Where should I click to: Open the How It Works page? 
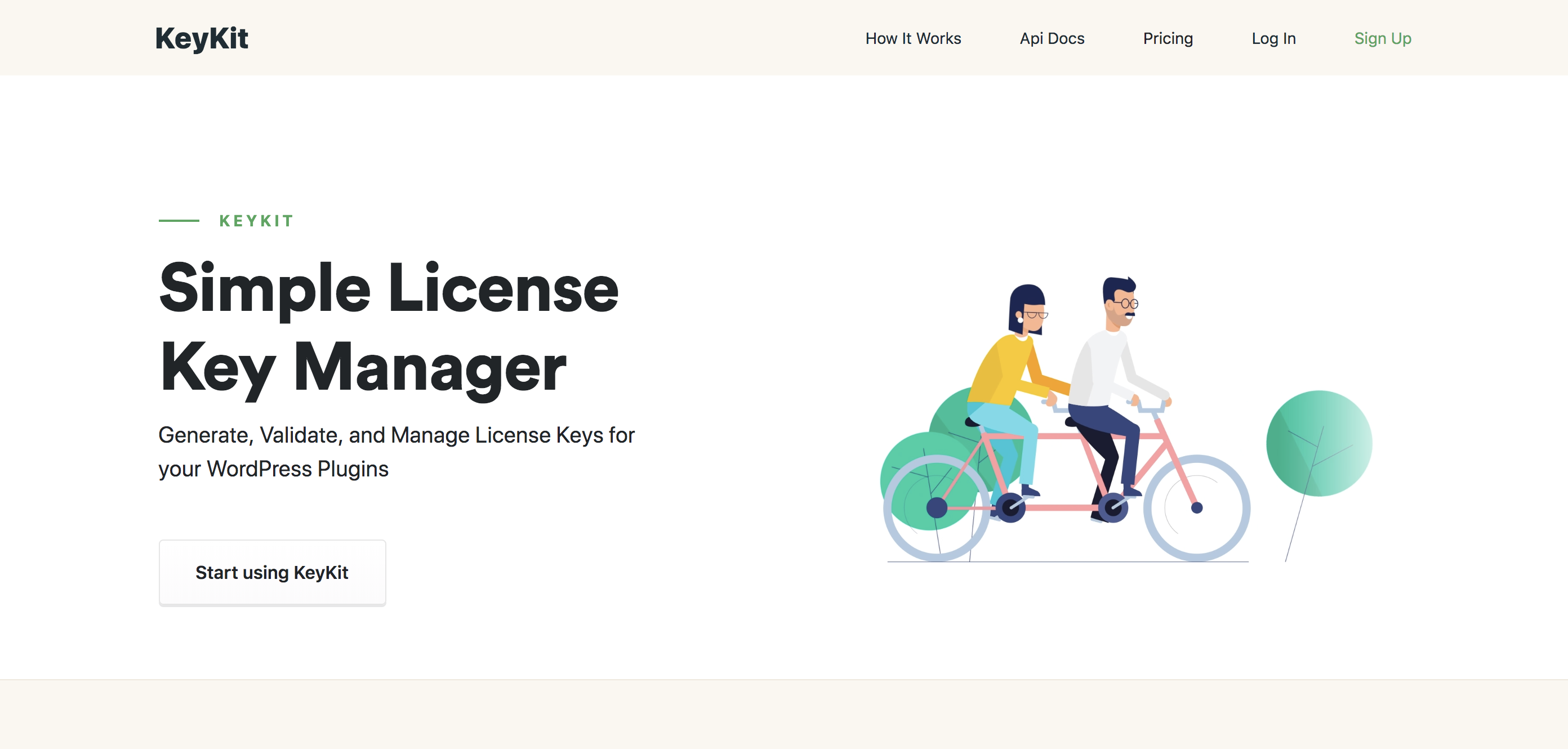coord(913,38)
